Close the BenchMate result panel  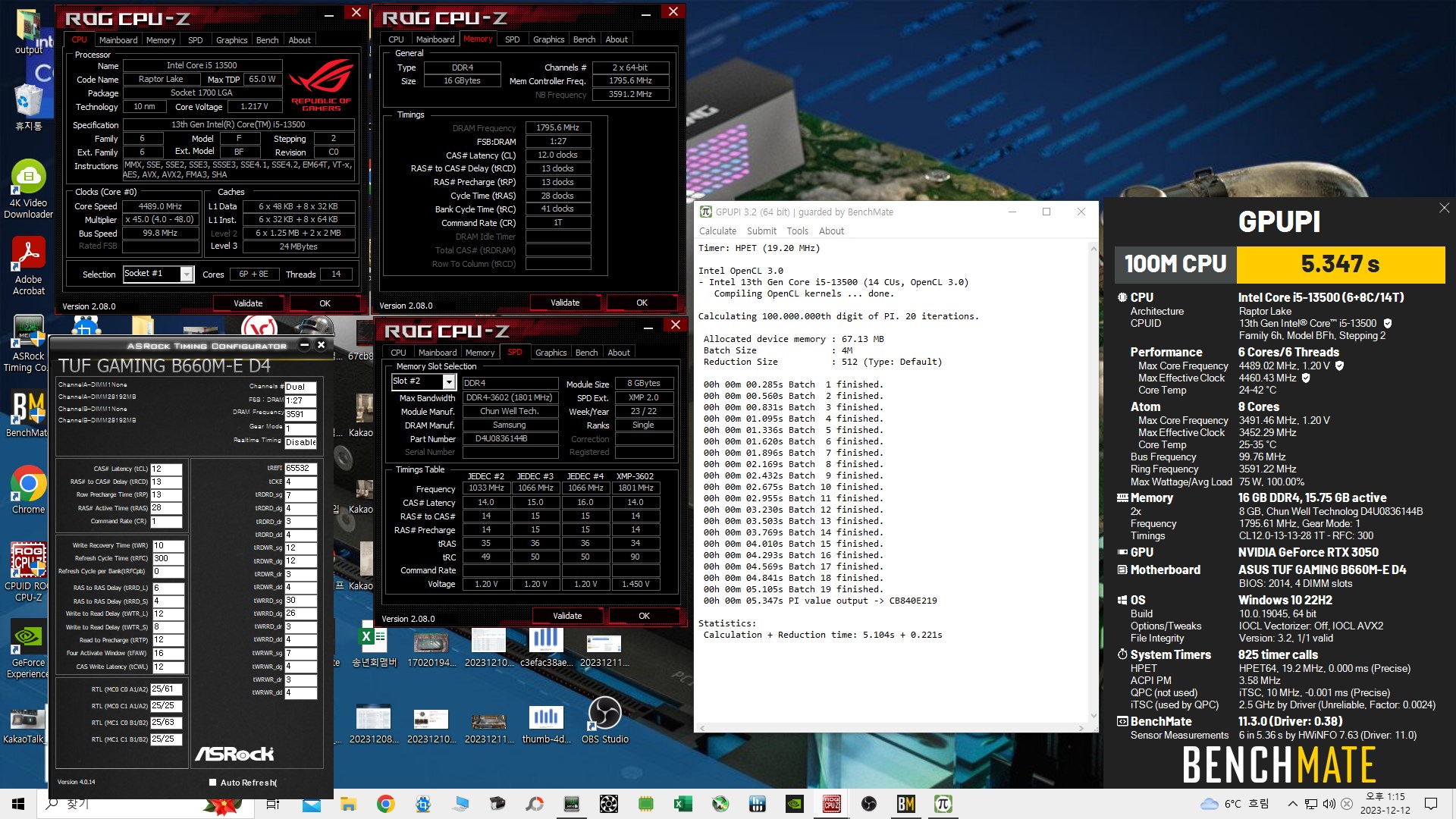tap(1444, 208)
